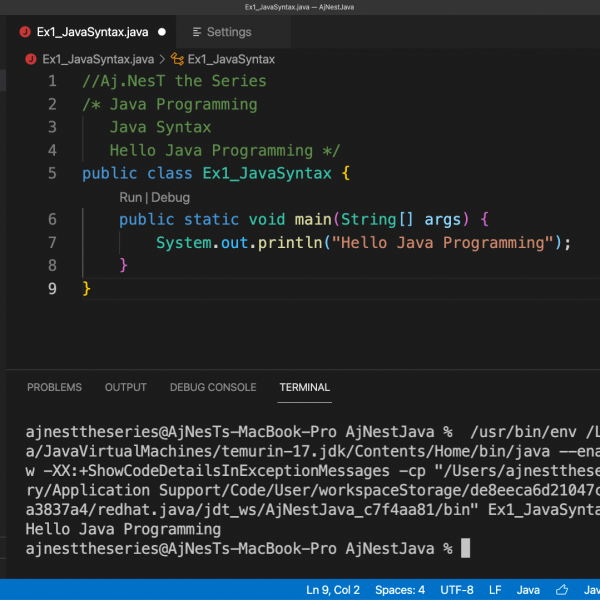Select the TERMINAL panel tab

point(304,387)
